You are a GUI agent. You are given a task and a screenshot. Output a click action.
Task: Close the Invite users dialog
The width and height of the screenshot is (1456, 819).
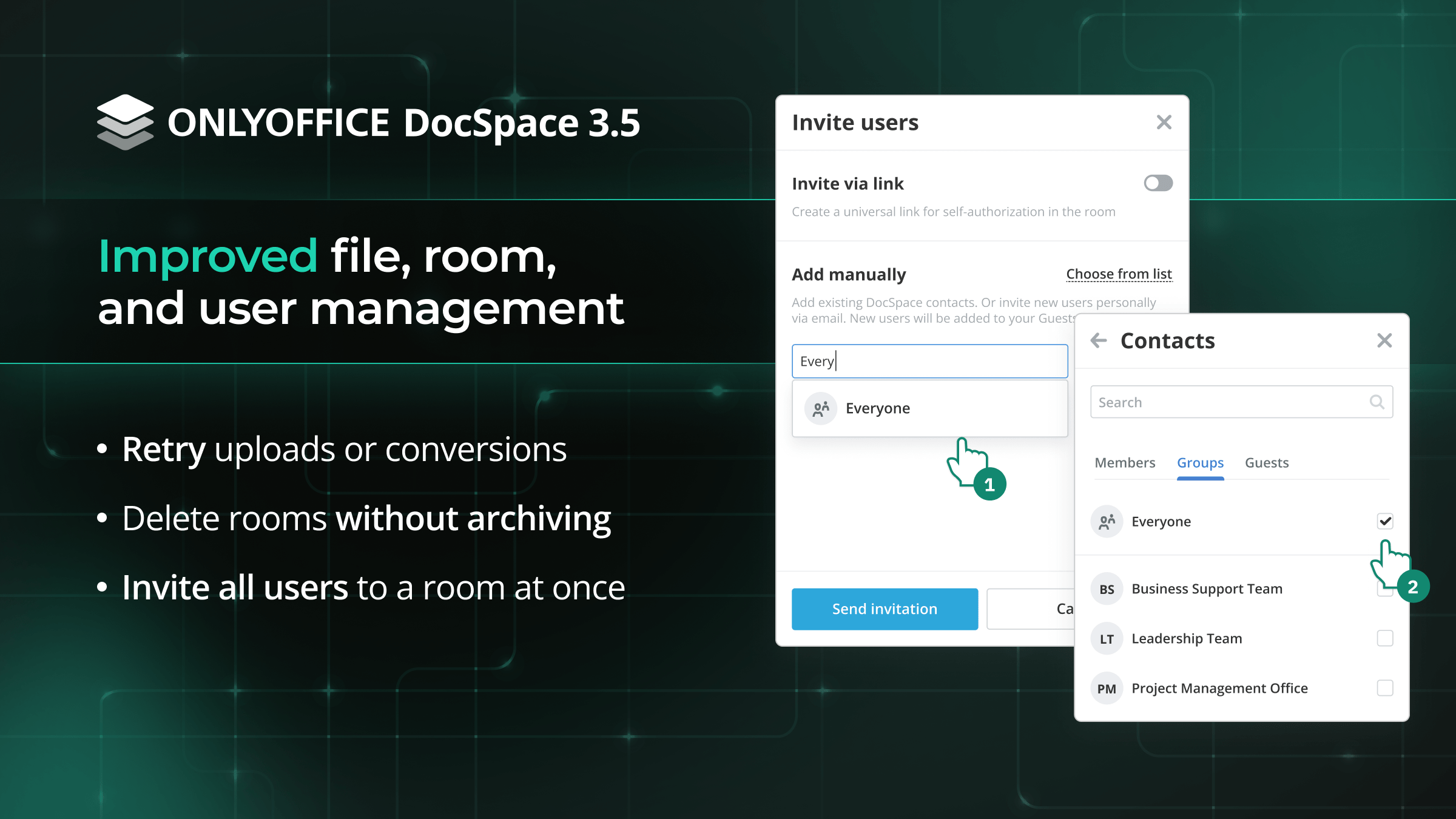(x=1164, y=123)
